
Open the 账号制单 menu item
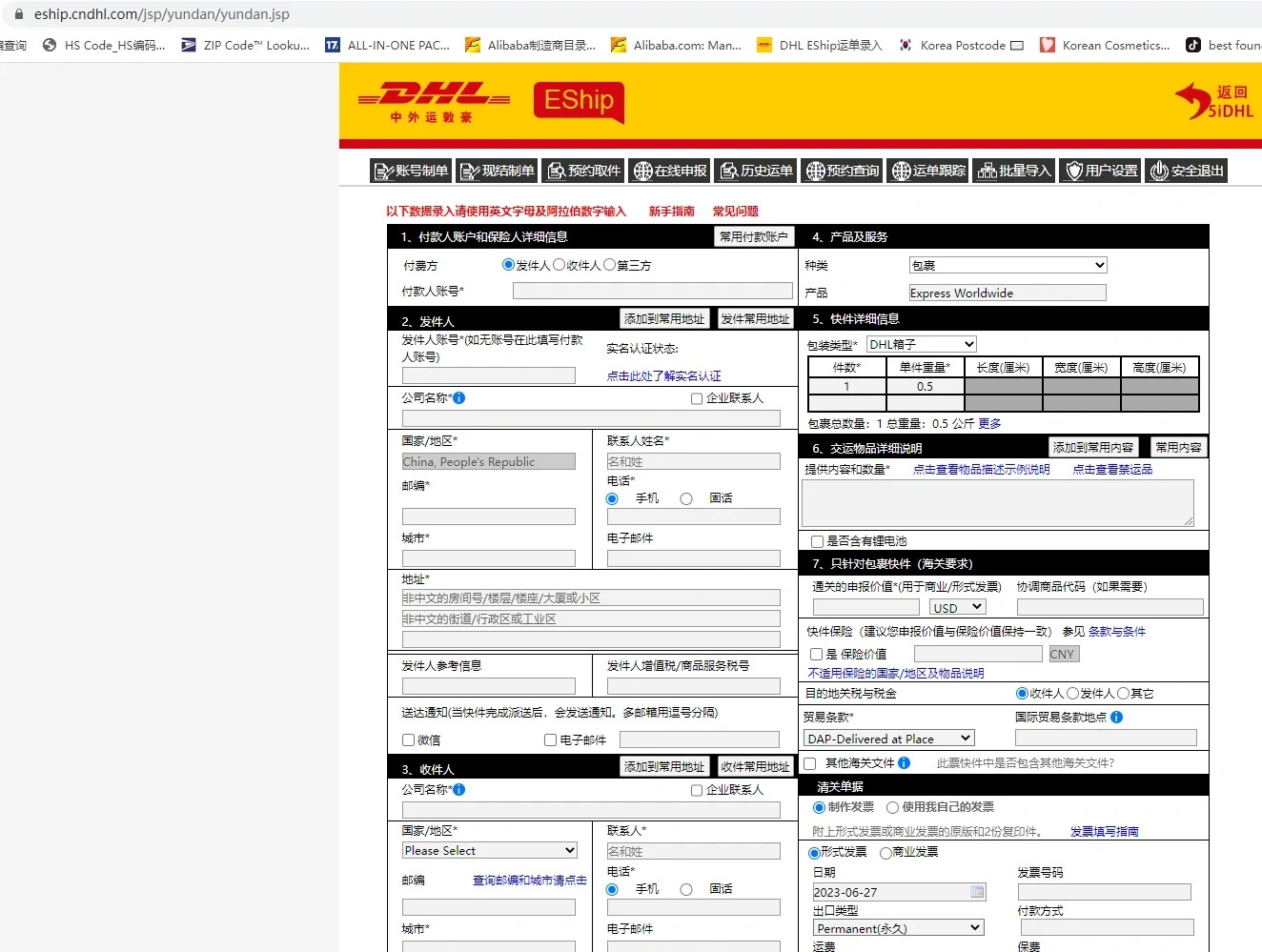[411, 171]
